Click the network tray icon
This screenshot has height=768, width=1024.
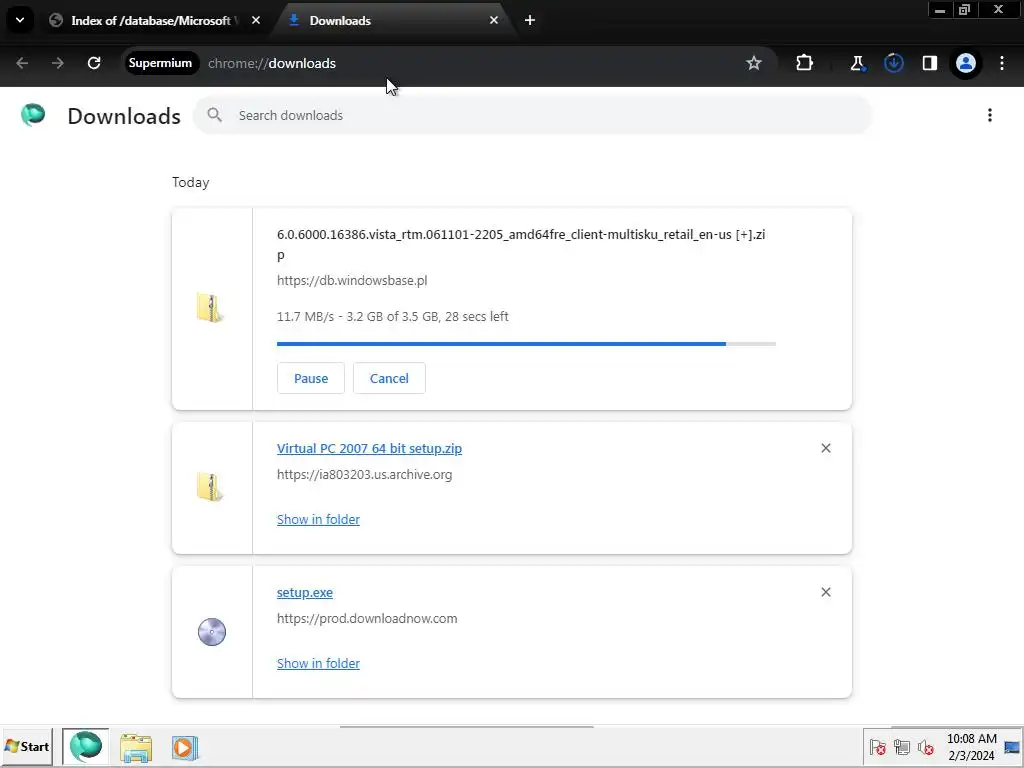coord(902,747)
